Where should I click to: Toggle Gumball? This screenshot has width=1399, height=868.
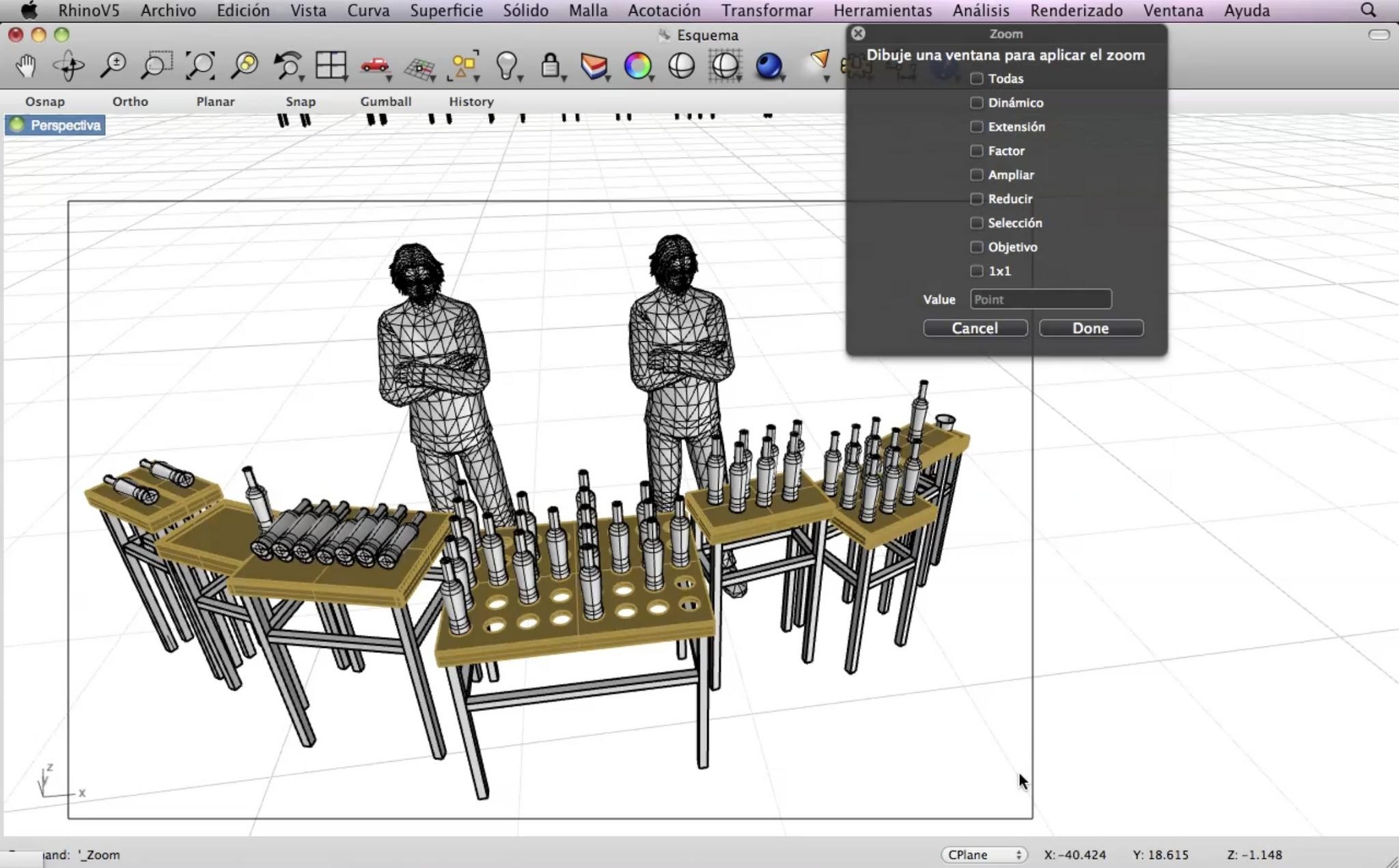point(386,101)
